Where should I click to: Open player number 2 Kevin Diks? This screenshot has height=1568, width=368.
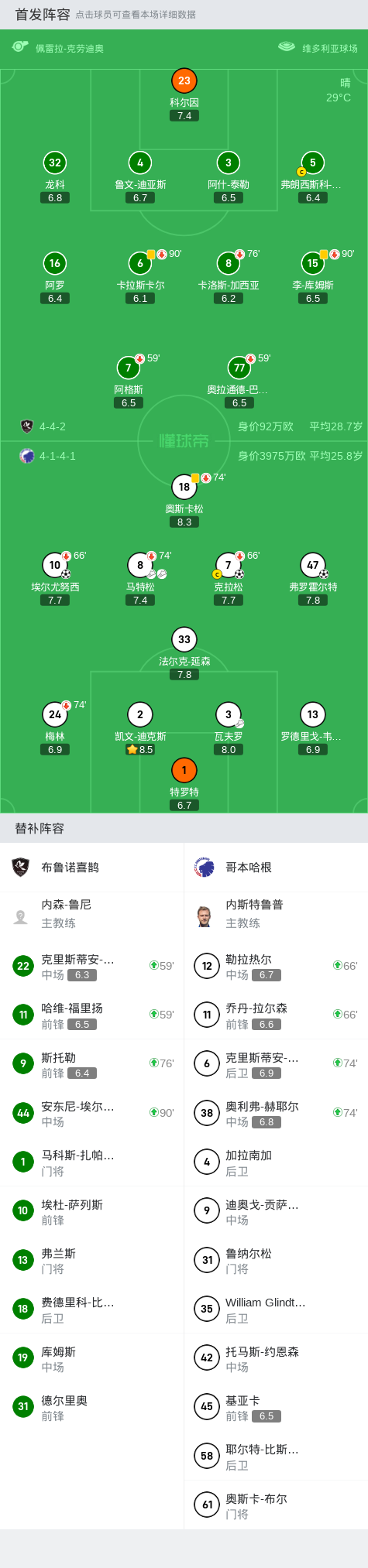pos(140,714)
